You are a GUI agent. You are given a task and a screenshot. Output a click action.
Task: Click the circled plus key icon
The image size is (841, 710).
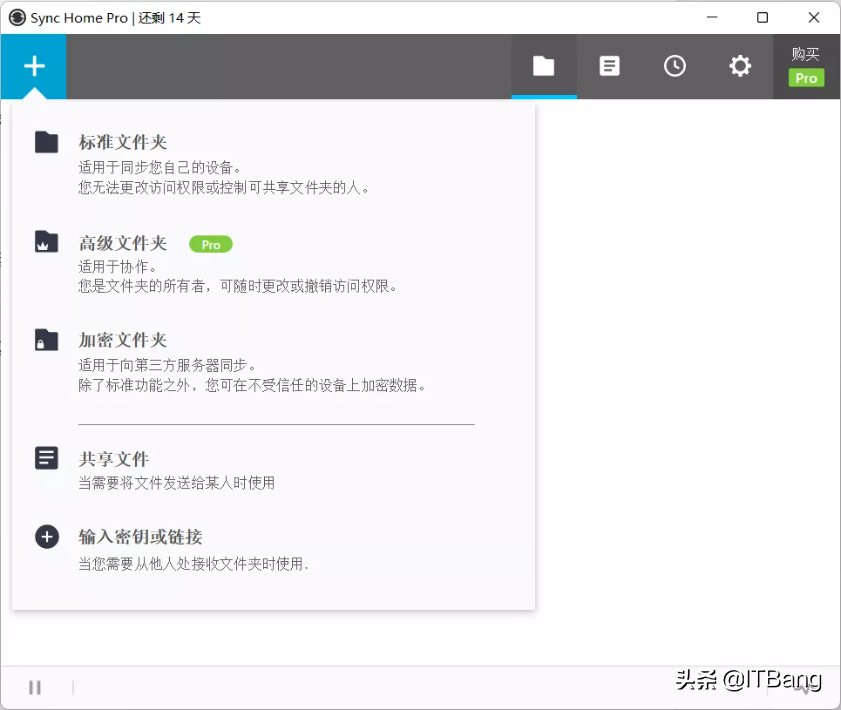click(x=46, y=537)
